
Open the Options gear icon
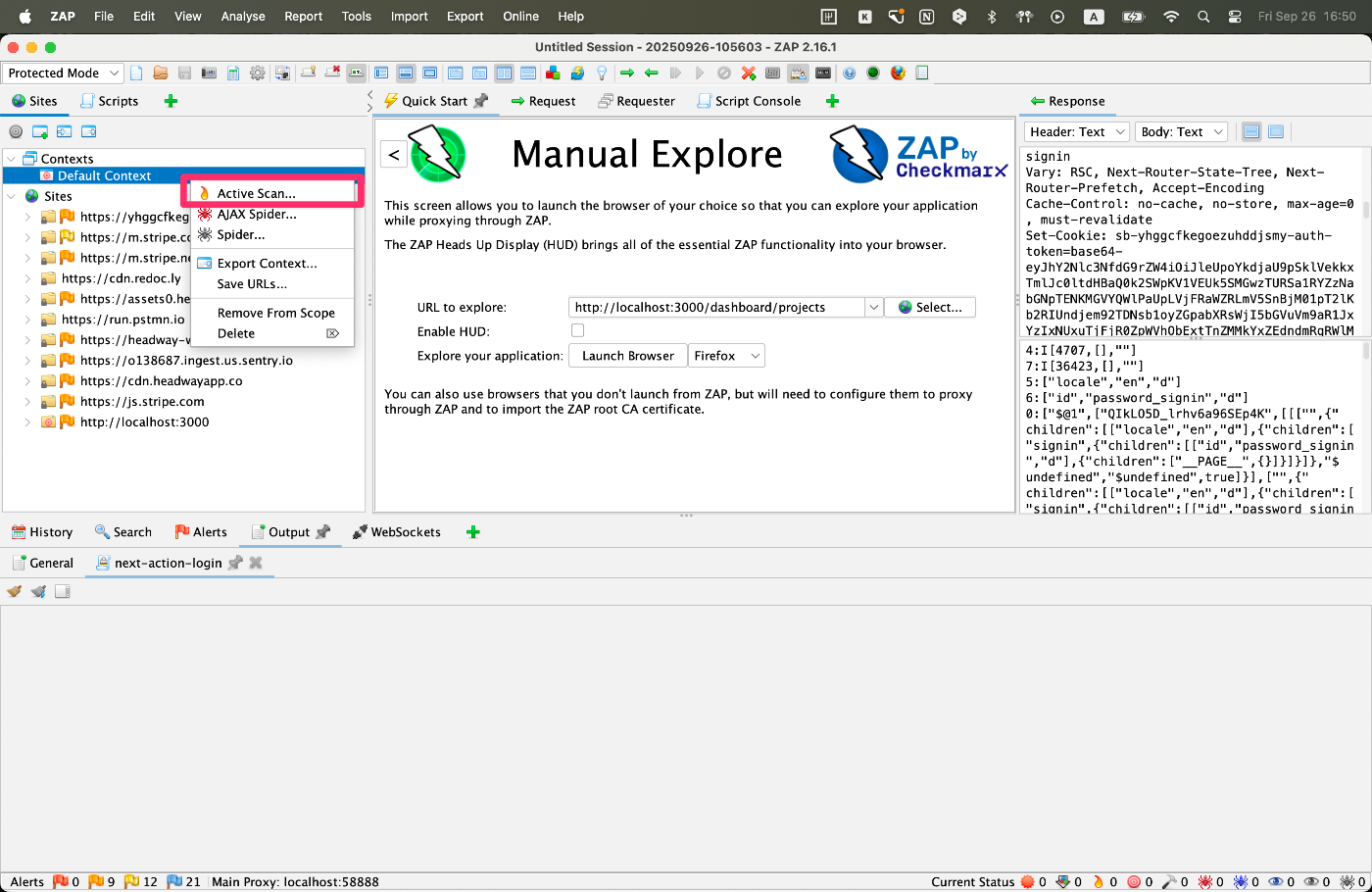(258, 73)
